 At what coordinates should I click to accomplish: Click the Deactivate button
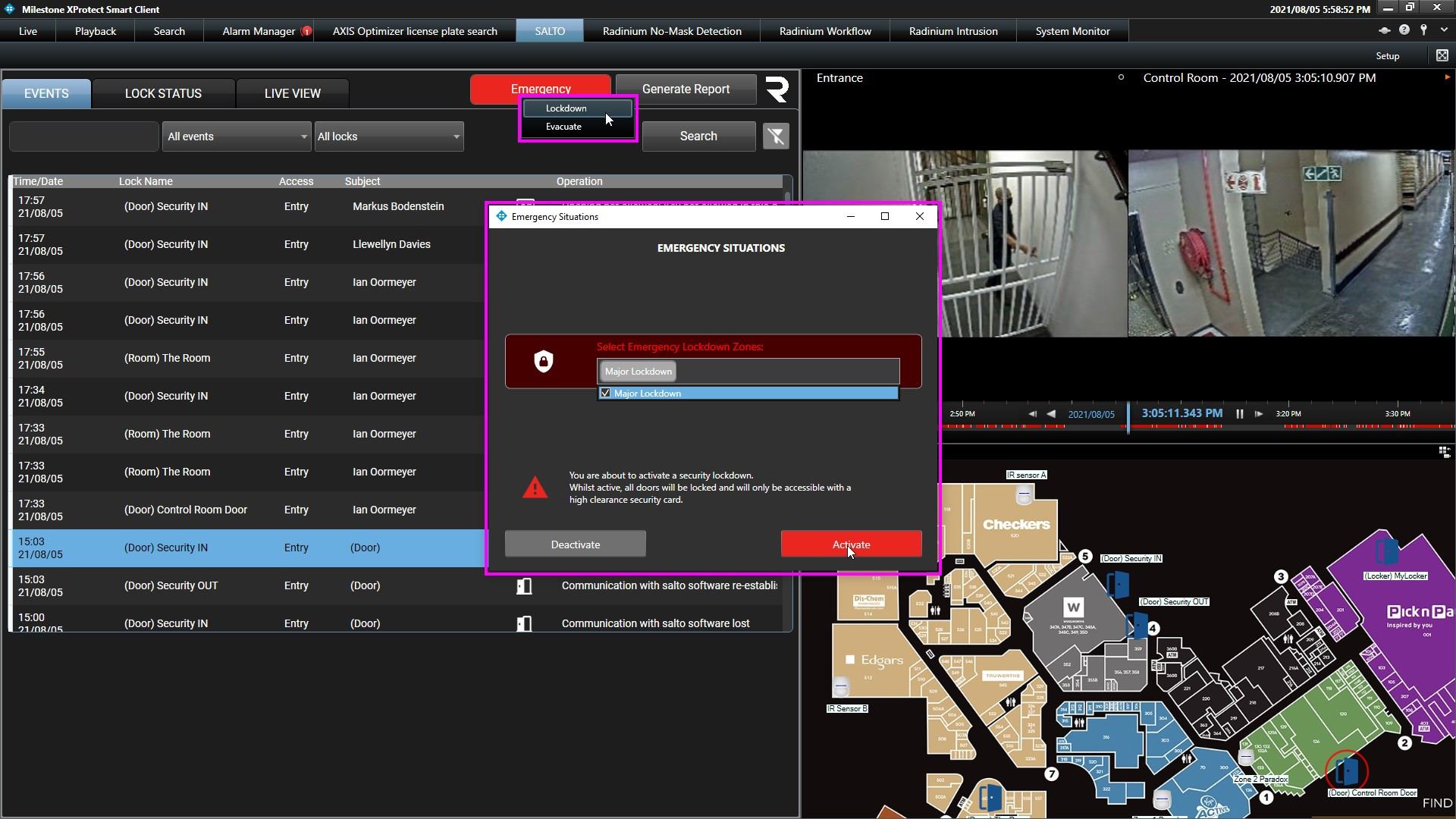pos(575,544)
